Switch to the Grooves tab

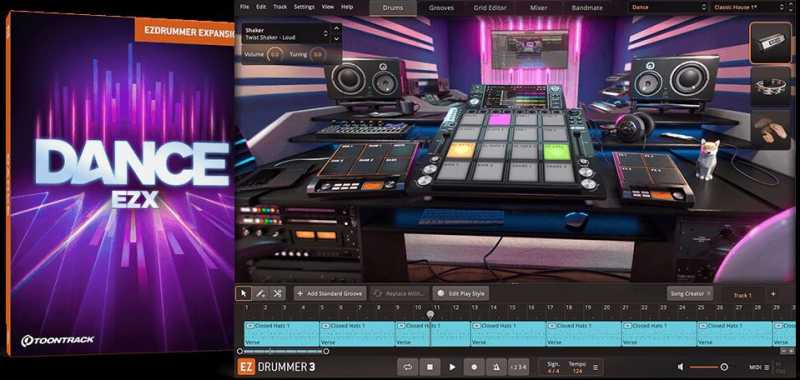(x=441, y=8)
